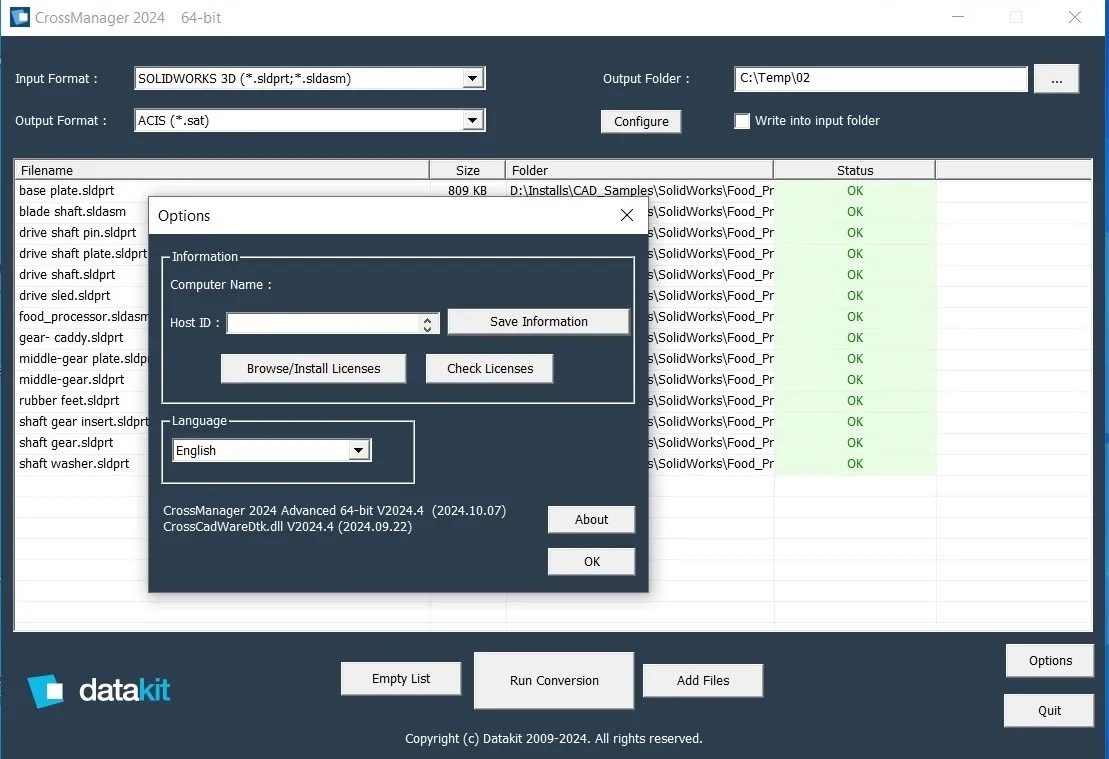The height and width of the screenshot is (759, 1109).
Task: Toggle Write into input folder checkbox
Action: pos(742,121)
